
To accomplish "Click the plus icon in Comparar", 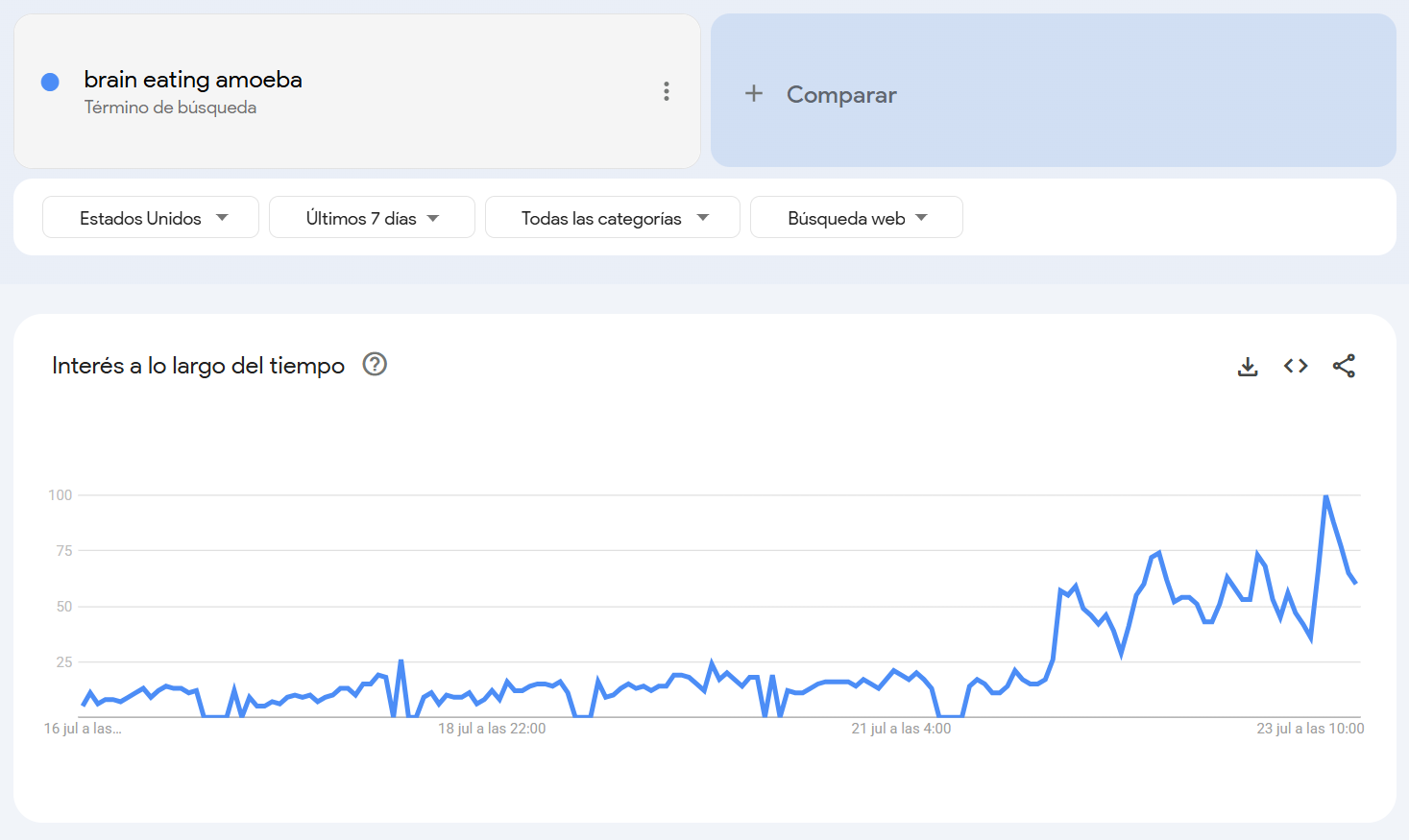I will (x=754, y=93).
